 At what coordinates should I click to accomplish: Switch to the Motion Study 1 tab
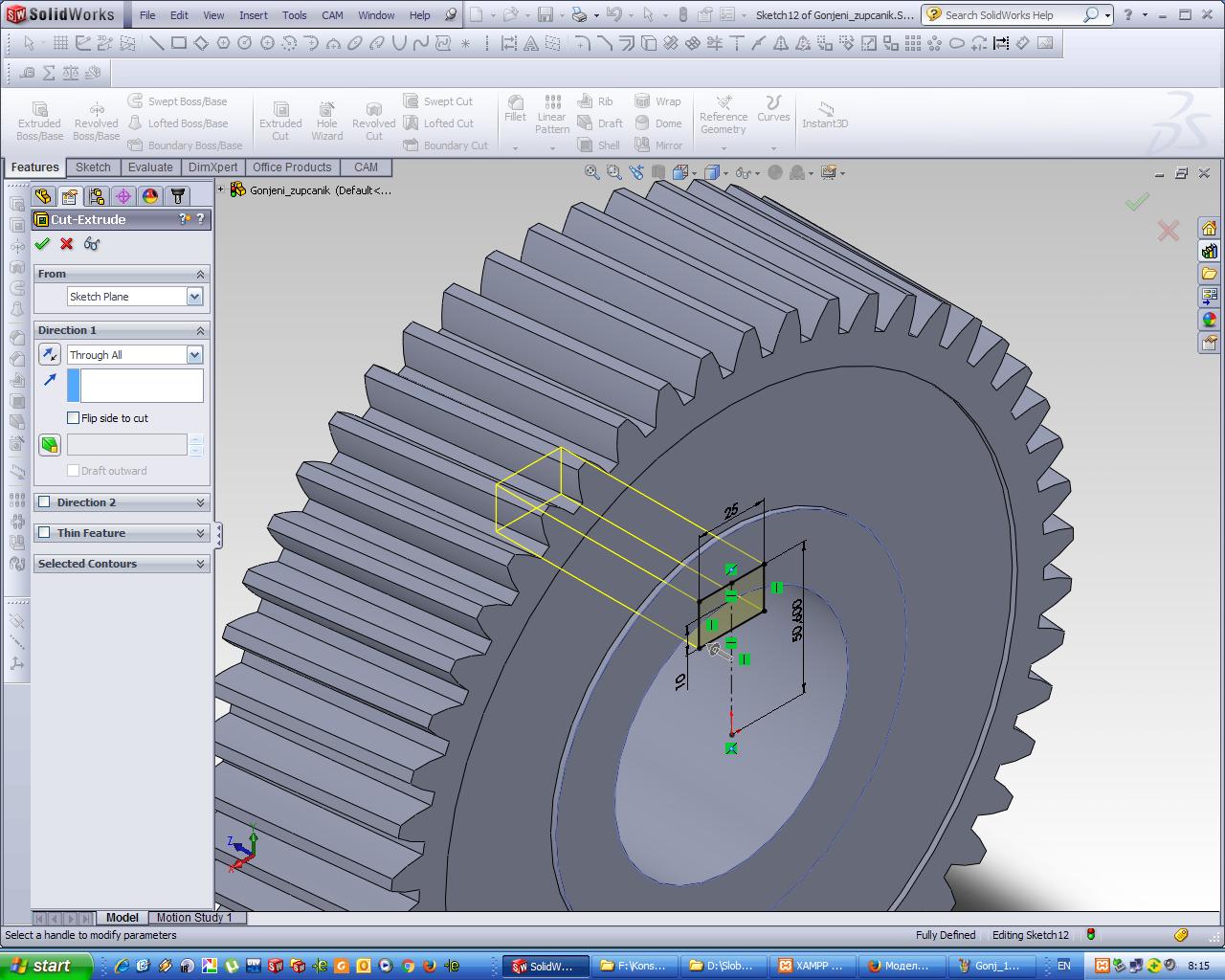(194, 917)
